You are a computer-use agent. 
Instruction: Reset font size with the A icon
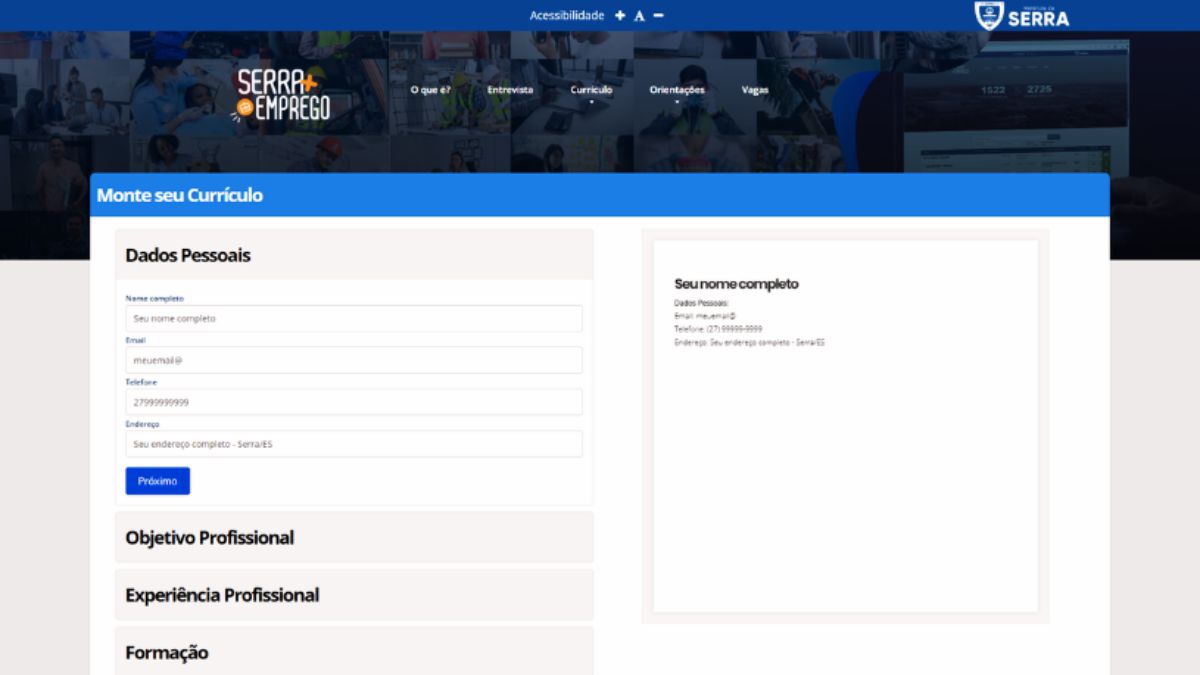639,16
